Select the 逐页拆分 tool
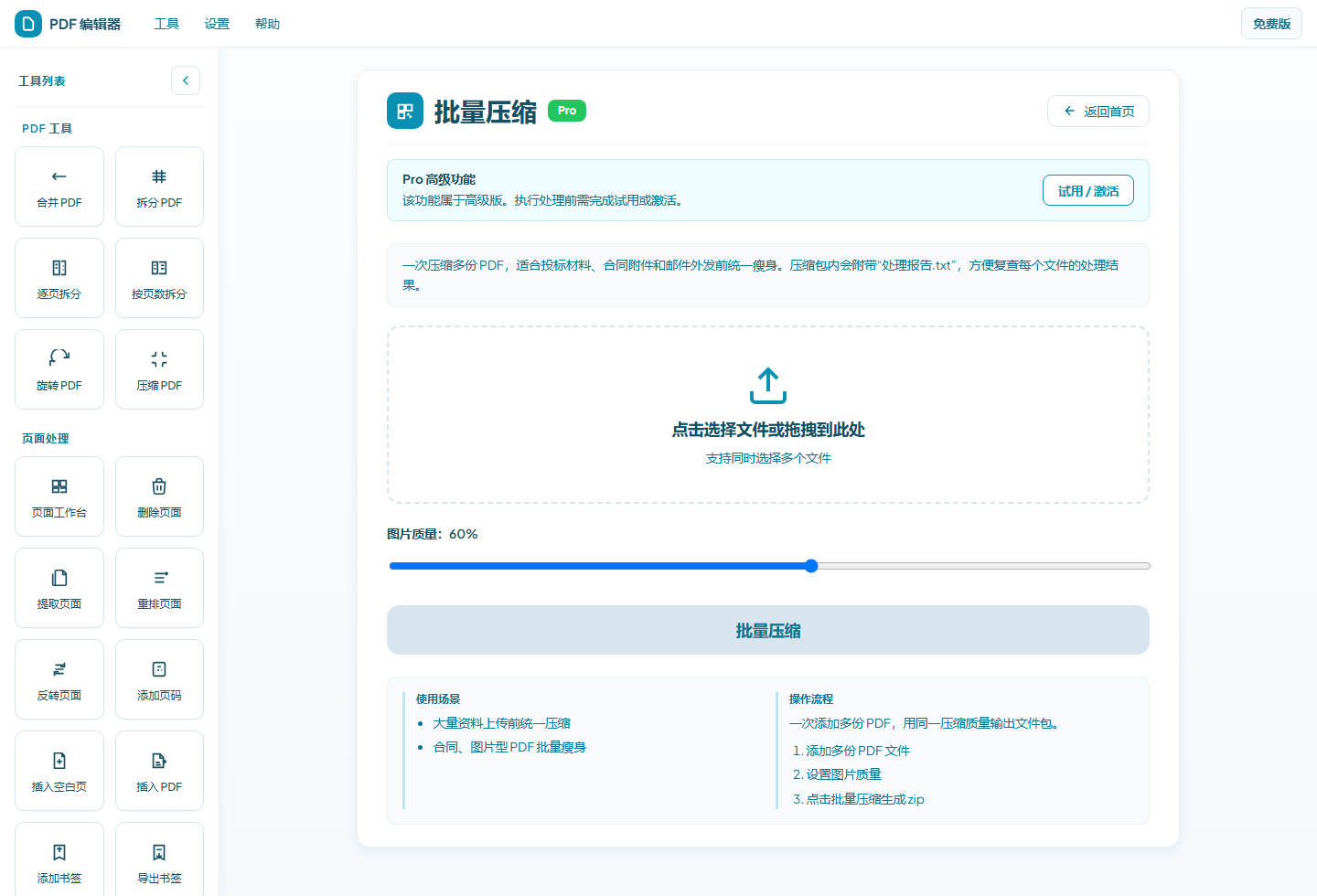 pyautogui.click(x=59, y=278)
